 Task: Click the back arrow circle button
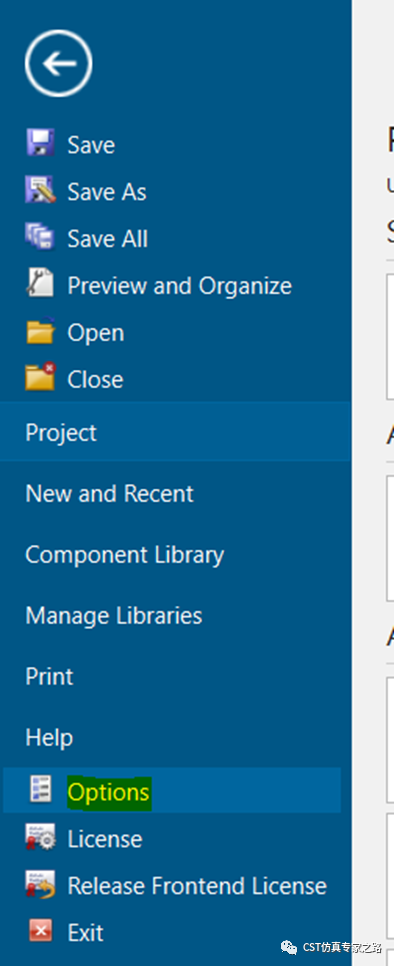pyautogui.click(x=58, y=63)
